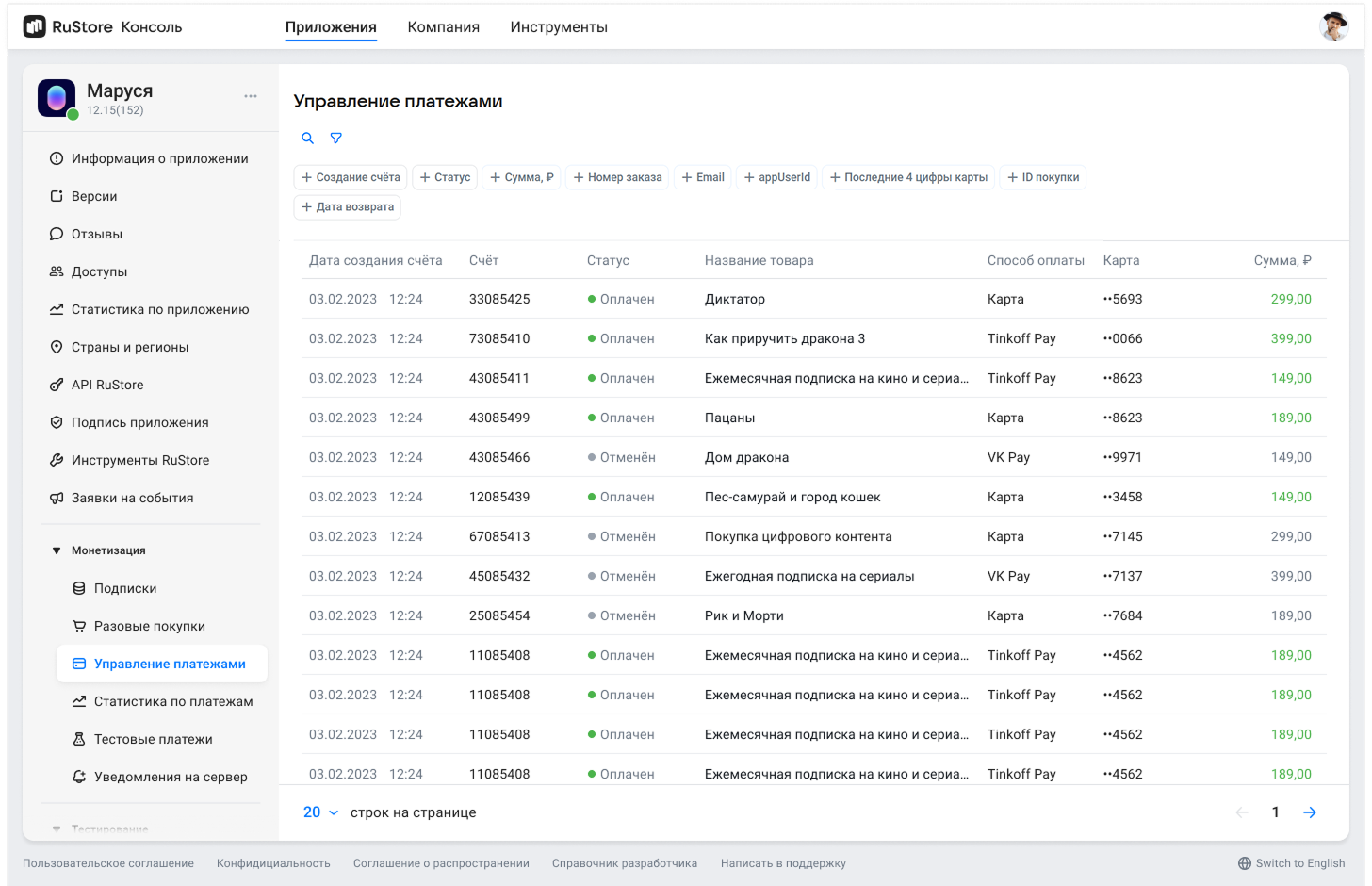Open the filter funnel icon
Viewport: 1372px width, 886px height.
[x=336, y=139]
